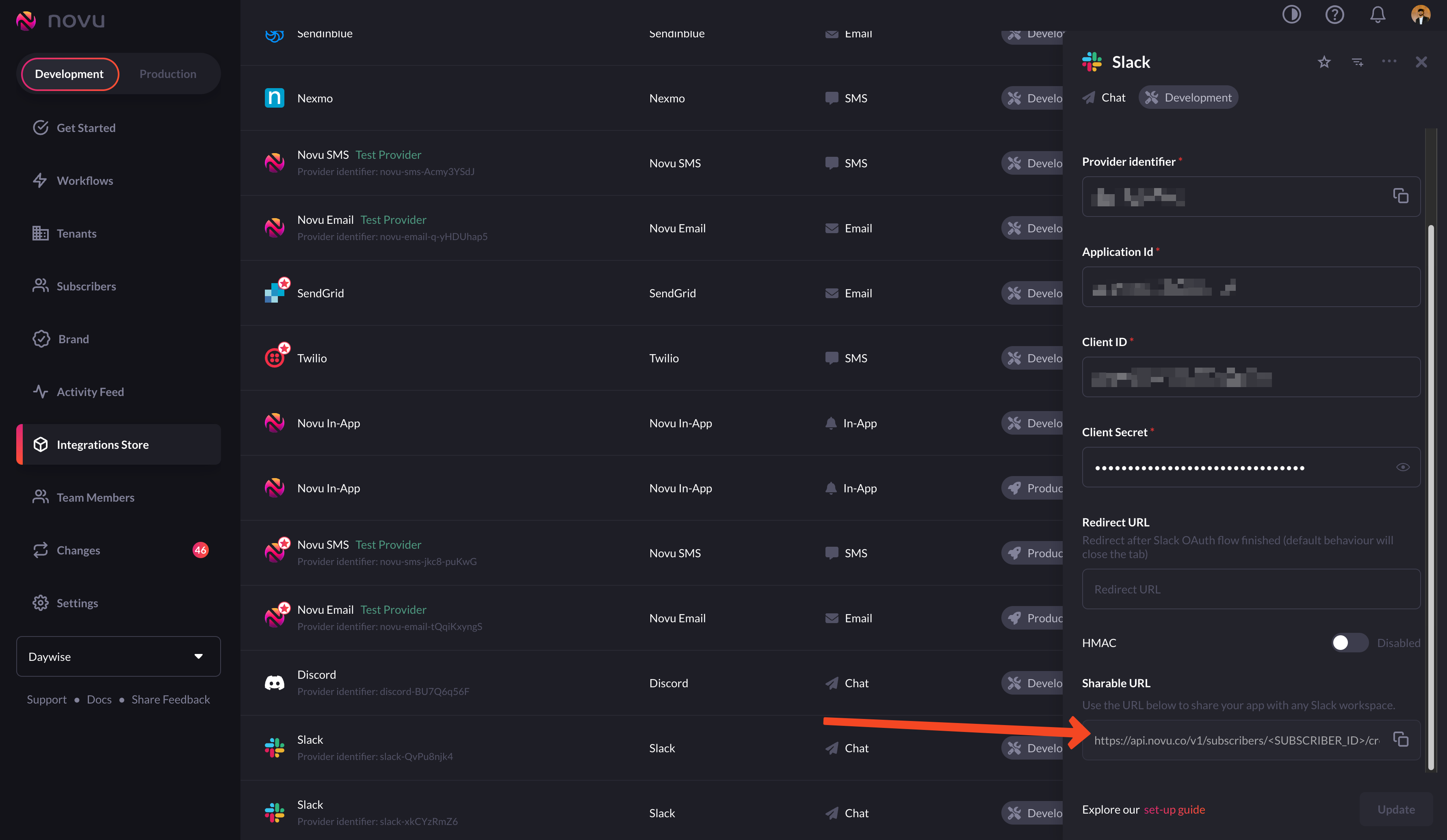The height and width of the screenshot is (840, 1447).
Task: Reveal the Client Secret with eye icon
Action: point(1403,467)
